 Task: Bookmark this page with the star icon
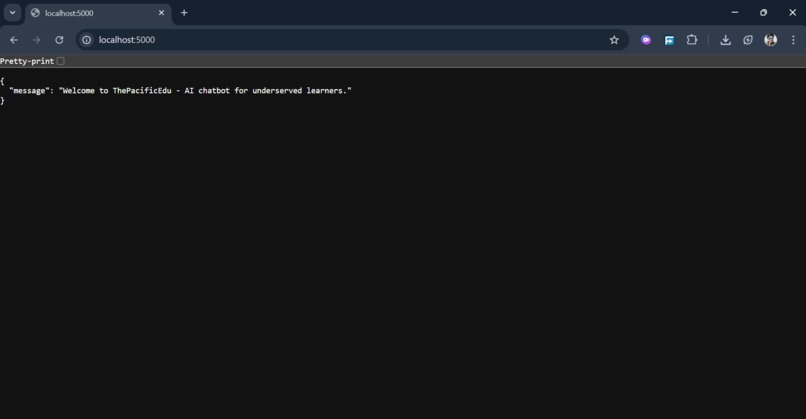click(x=614, y=40)
